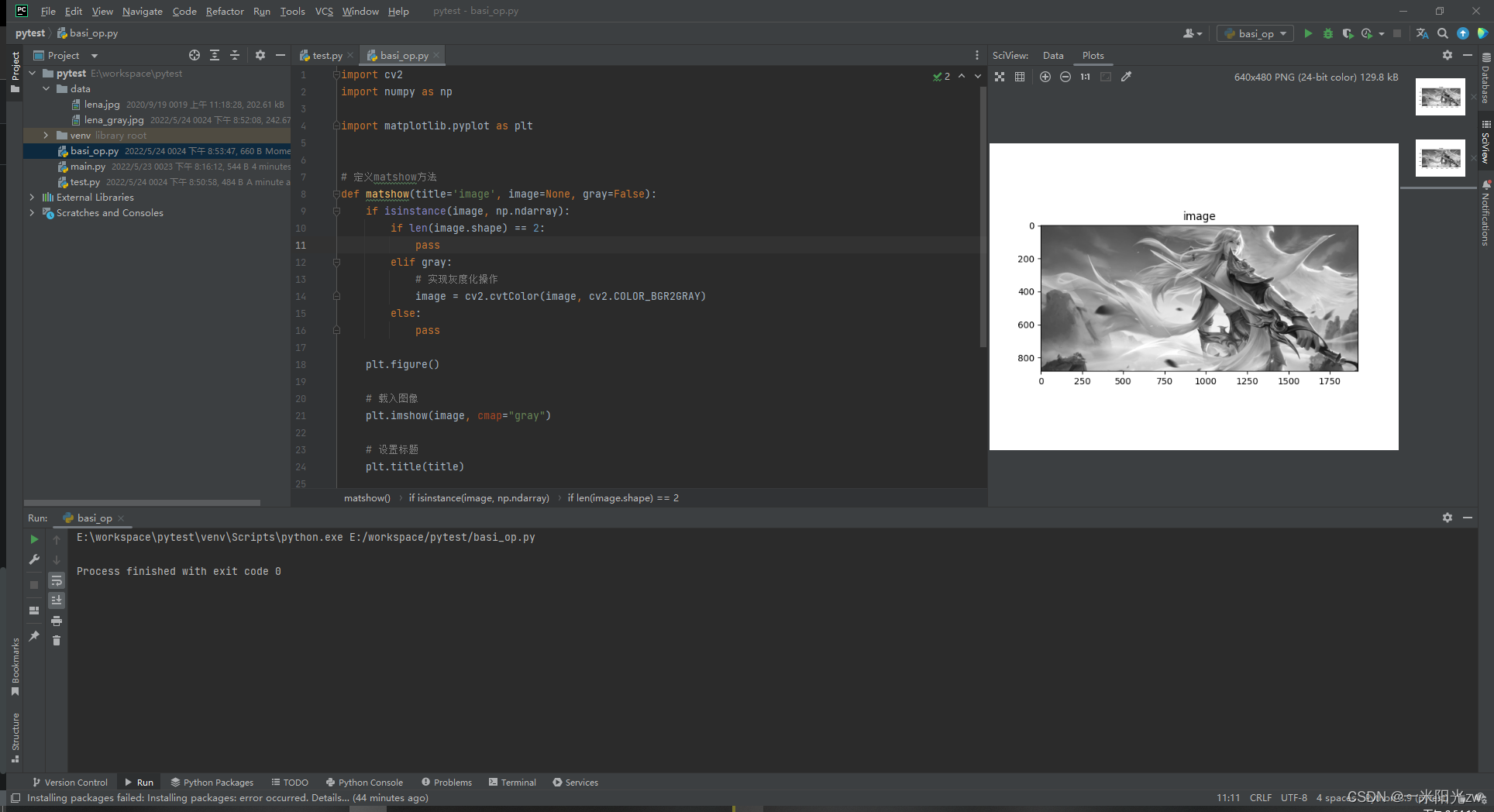
Task: Open the Python Packages tool window
Action: (212, 783)
